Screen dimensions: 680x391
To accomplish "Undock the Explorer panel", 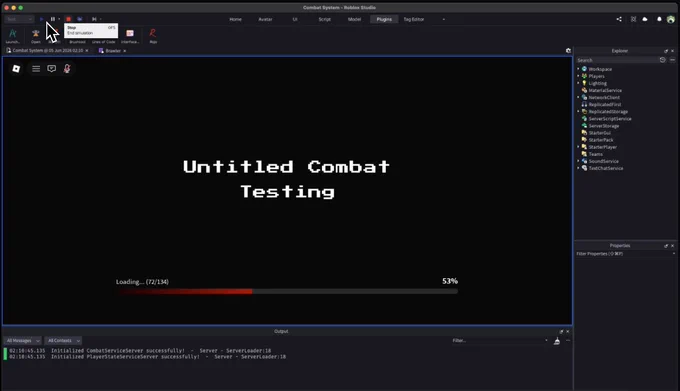I will 666,51.
